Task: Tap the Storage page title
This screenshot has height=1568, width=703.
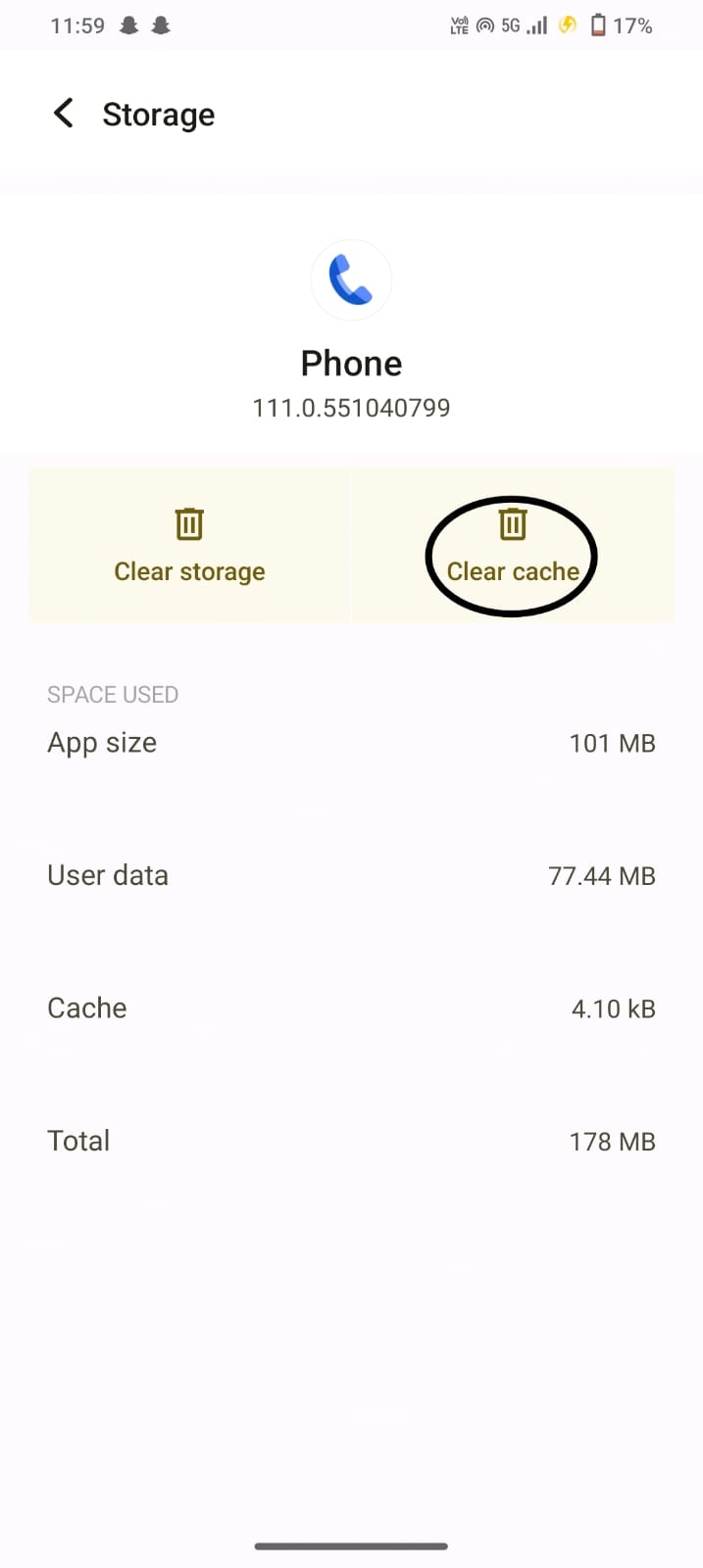Action: coord(159,115)
